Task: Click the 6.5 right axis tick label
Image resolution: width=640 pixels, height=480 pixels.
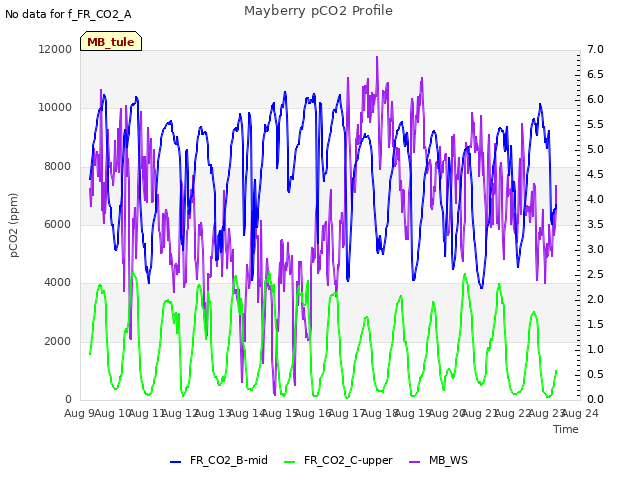Action: tap(595, 74)
